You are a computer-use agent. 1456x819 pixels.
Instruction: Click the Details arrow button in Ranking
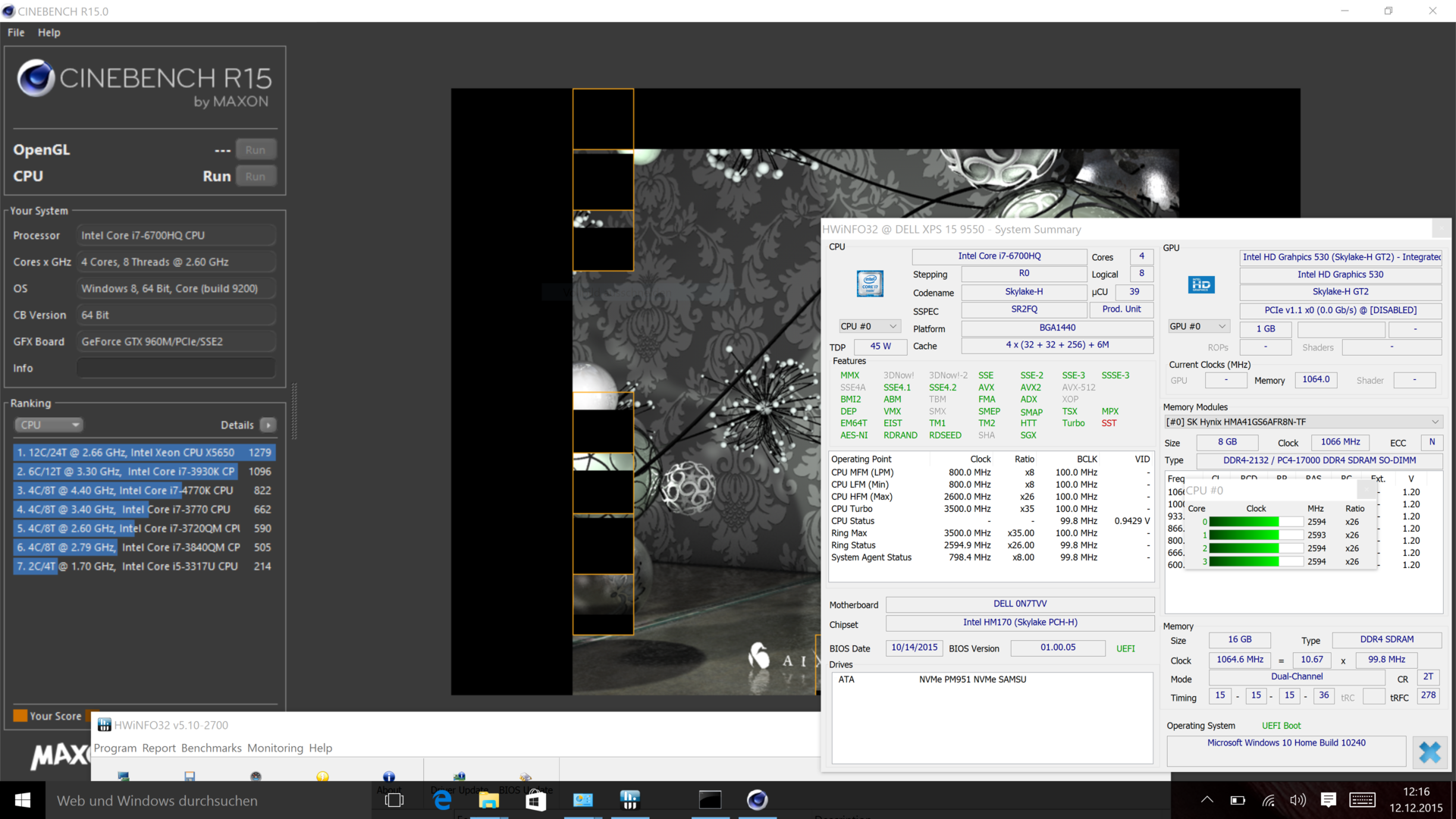pos(268,425)
